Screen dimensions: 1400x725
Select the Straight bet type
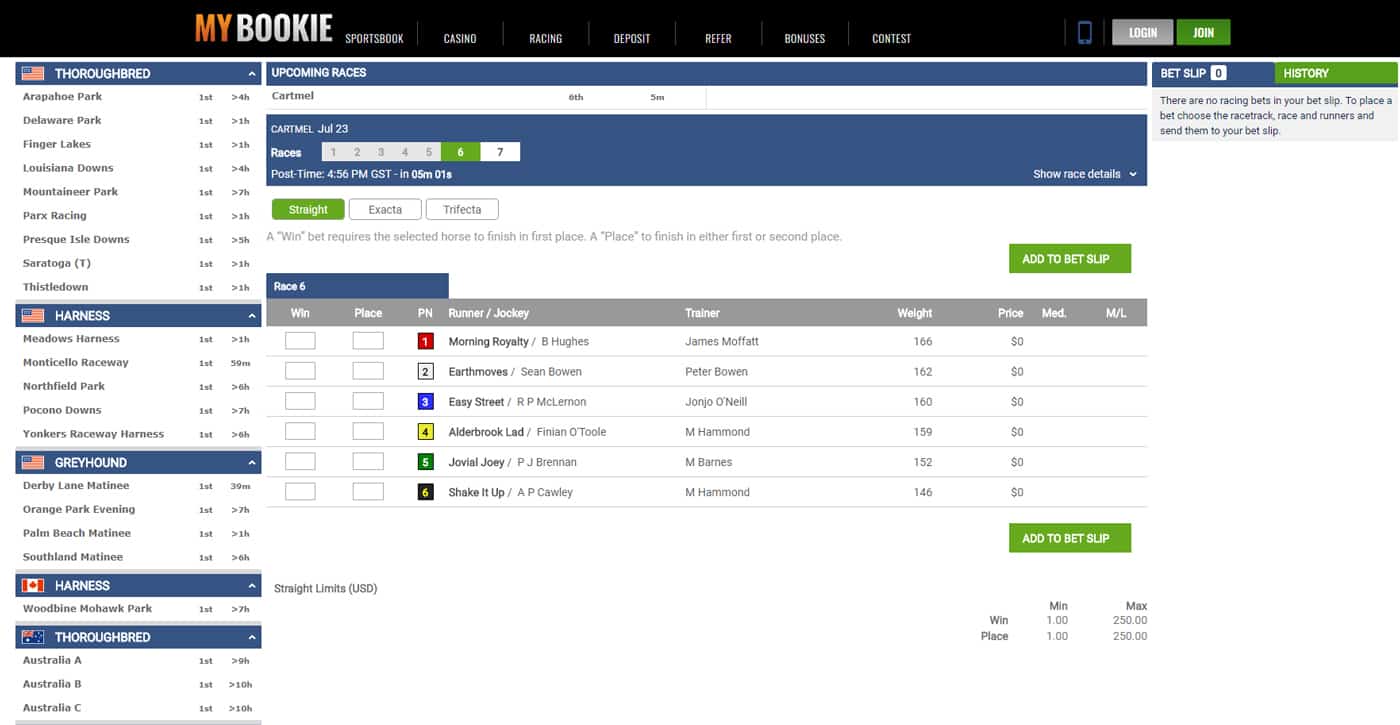[308, 209]
